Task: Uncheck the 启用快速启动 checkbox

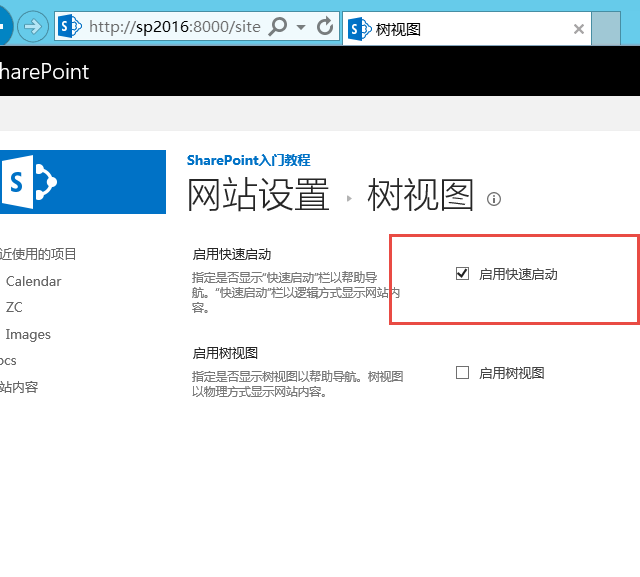Action: point(462,274)
